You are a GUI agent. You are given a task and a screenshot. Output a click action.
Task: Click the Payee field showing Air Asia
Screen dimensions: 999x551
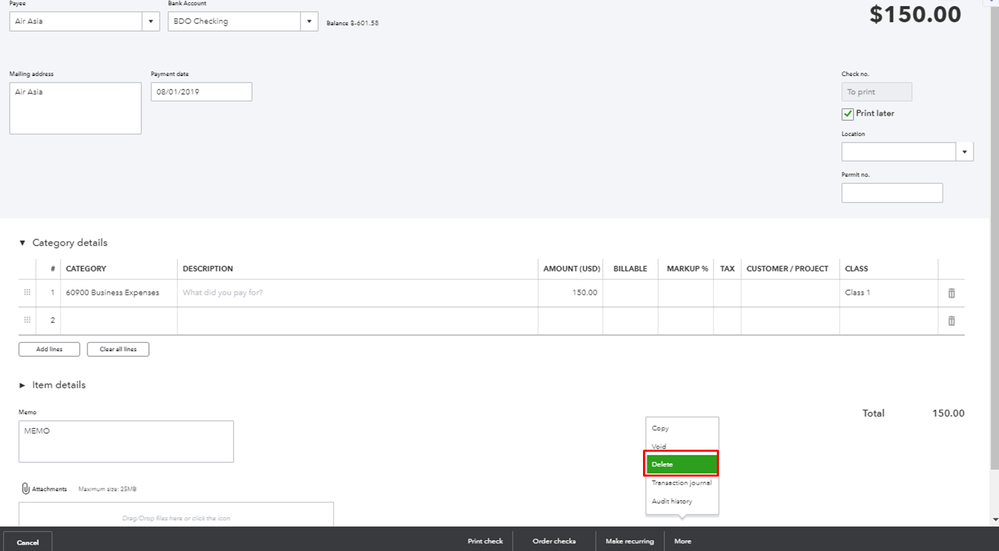pyautogui.click(x=76, y=21)
